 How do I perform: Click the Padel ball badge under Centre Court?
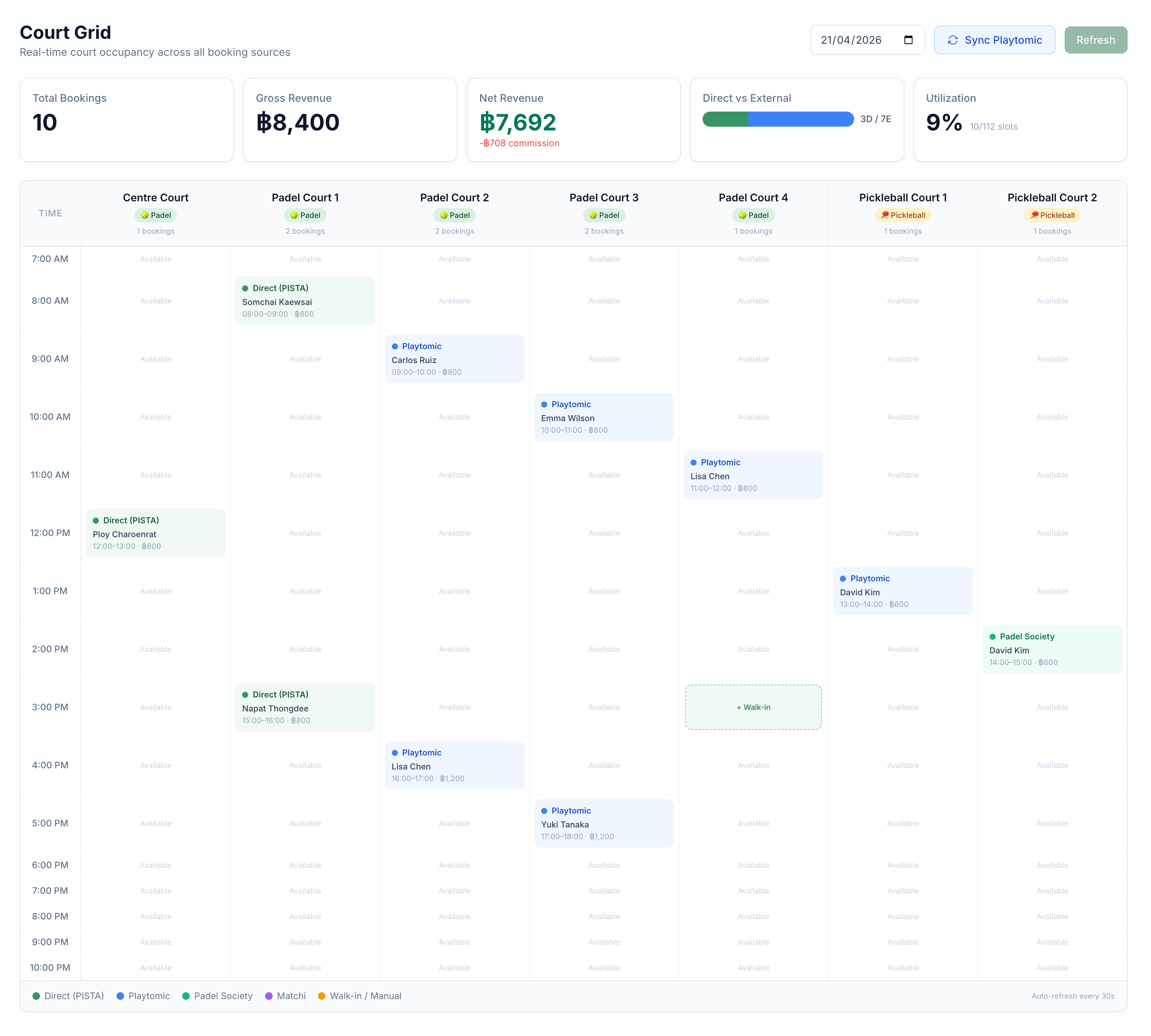pos(155,215)
